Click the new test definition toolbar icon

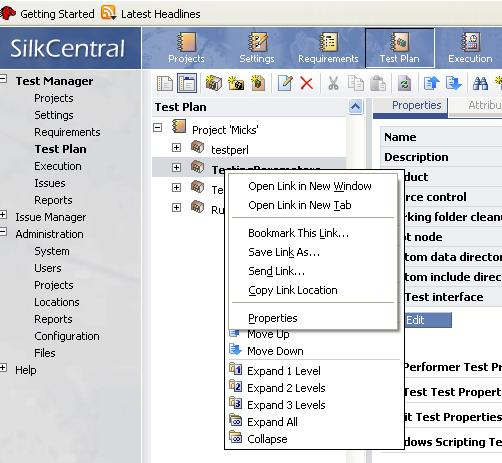pyautogui.click(x=258, y=83)
